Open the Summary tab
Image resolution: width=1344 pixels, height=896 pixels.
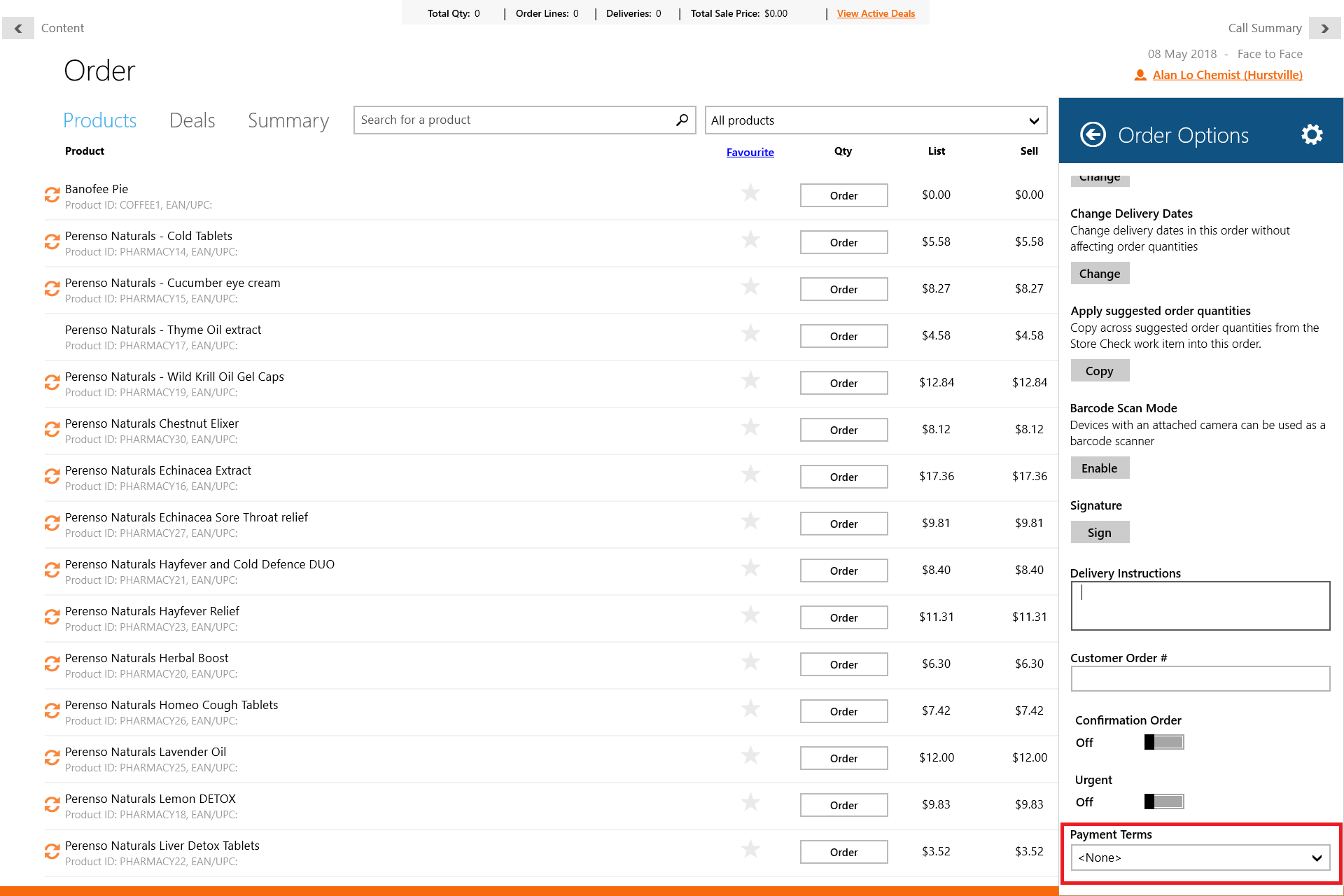288,120
